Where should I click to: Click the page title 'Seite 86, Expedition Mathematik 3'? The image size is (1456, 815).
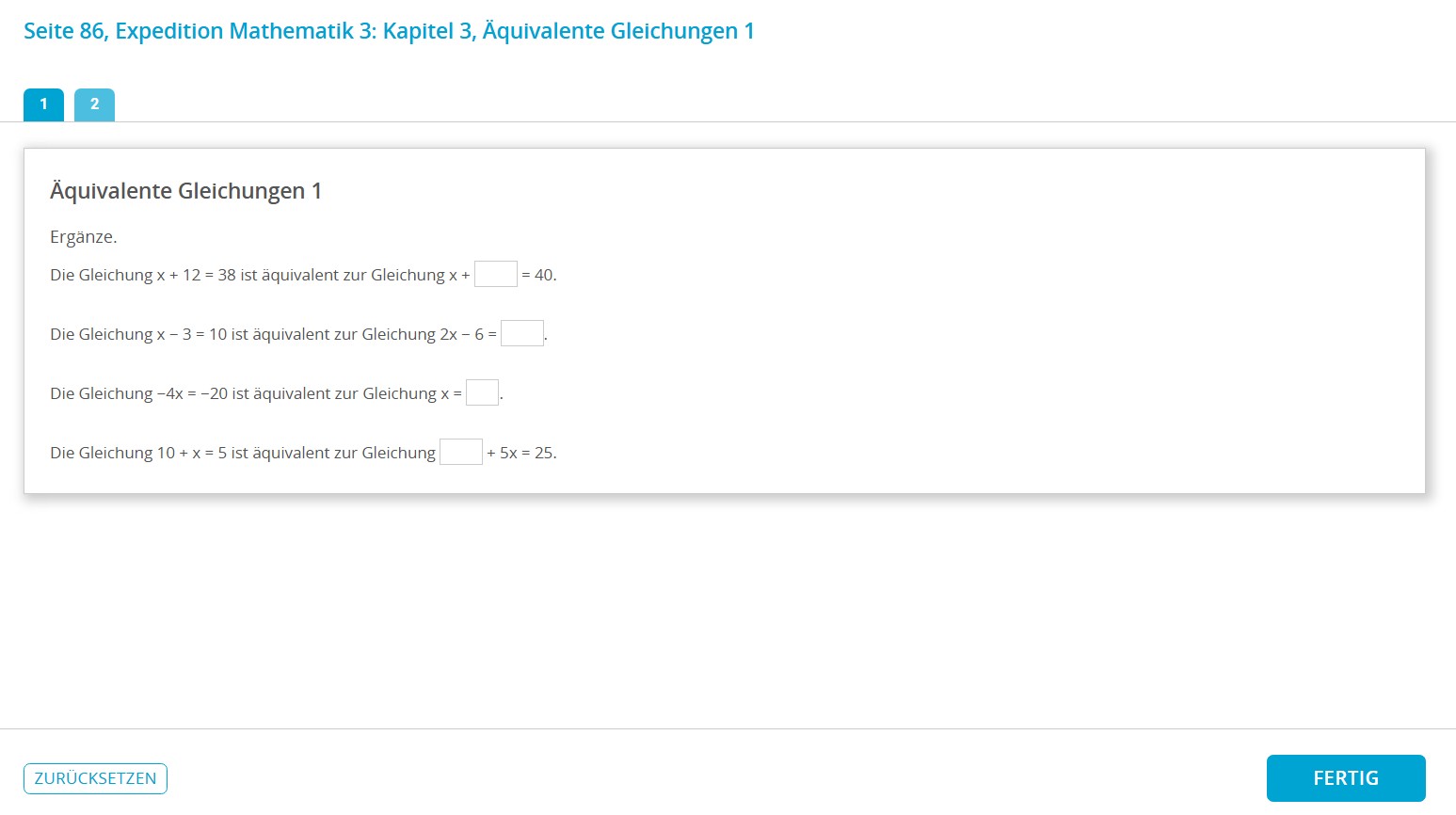[200, 31]
